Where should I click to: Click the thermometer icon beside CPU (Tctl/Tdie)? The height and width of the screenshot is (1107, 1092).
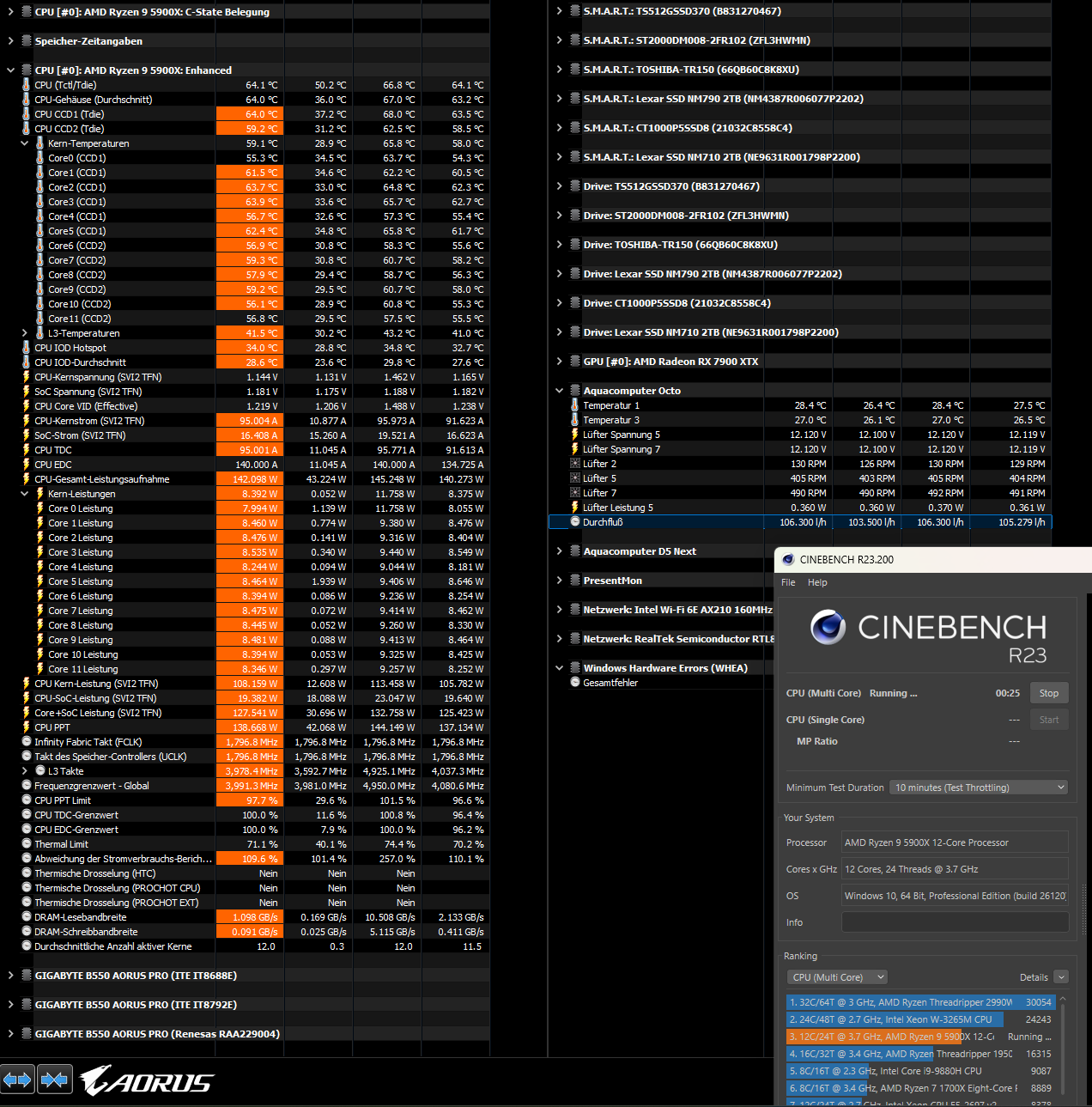26,85
